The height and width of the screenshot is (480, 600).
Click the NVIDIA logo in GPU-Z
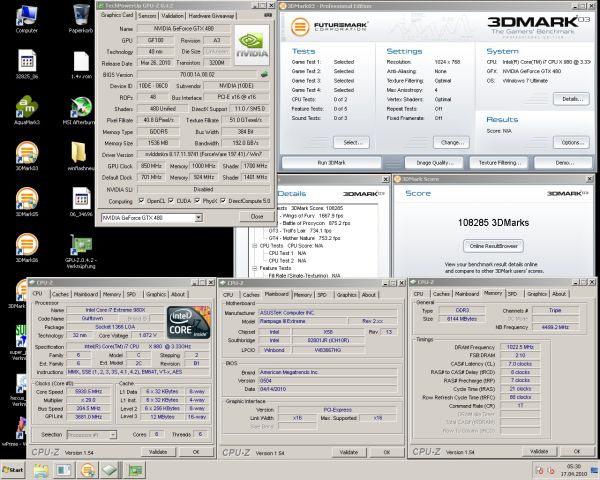click(252, 45)
